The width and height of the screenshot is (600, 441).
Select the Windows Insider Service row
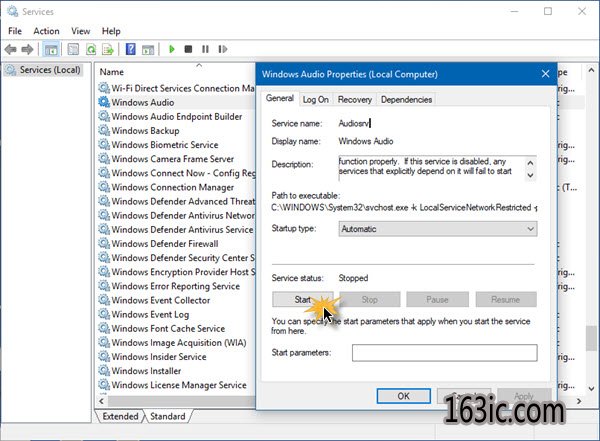[x=177, y=357]
